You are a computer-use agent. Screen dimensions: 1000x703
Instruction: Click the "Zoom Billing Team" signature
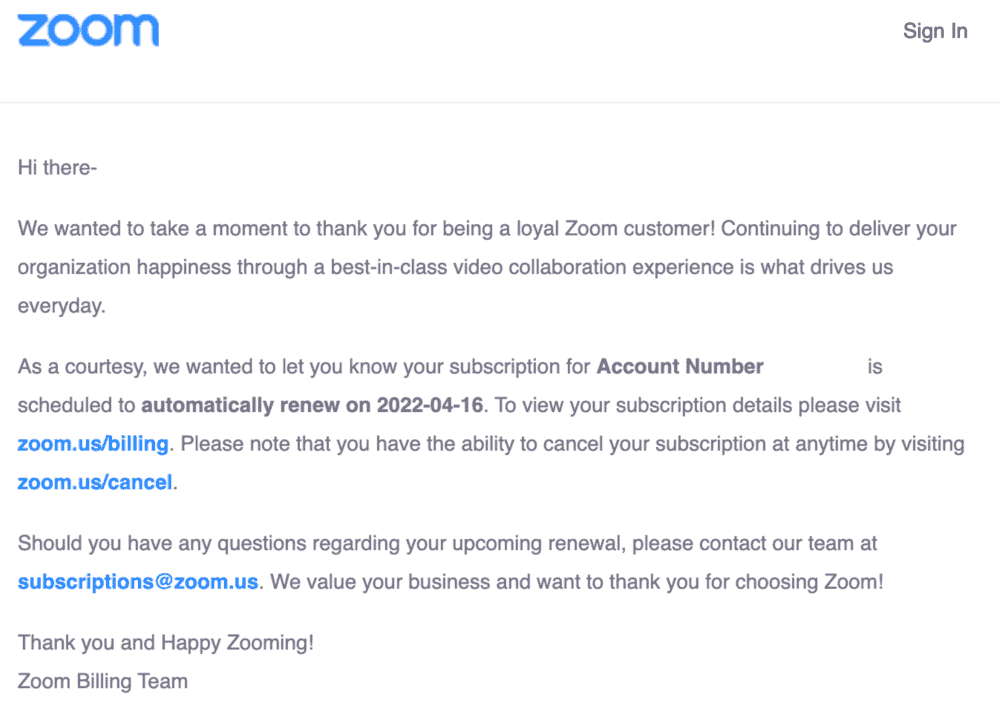(x=103, y=681)
